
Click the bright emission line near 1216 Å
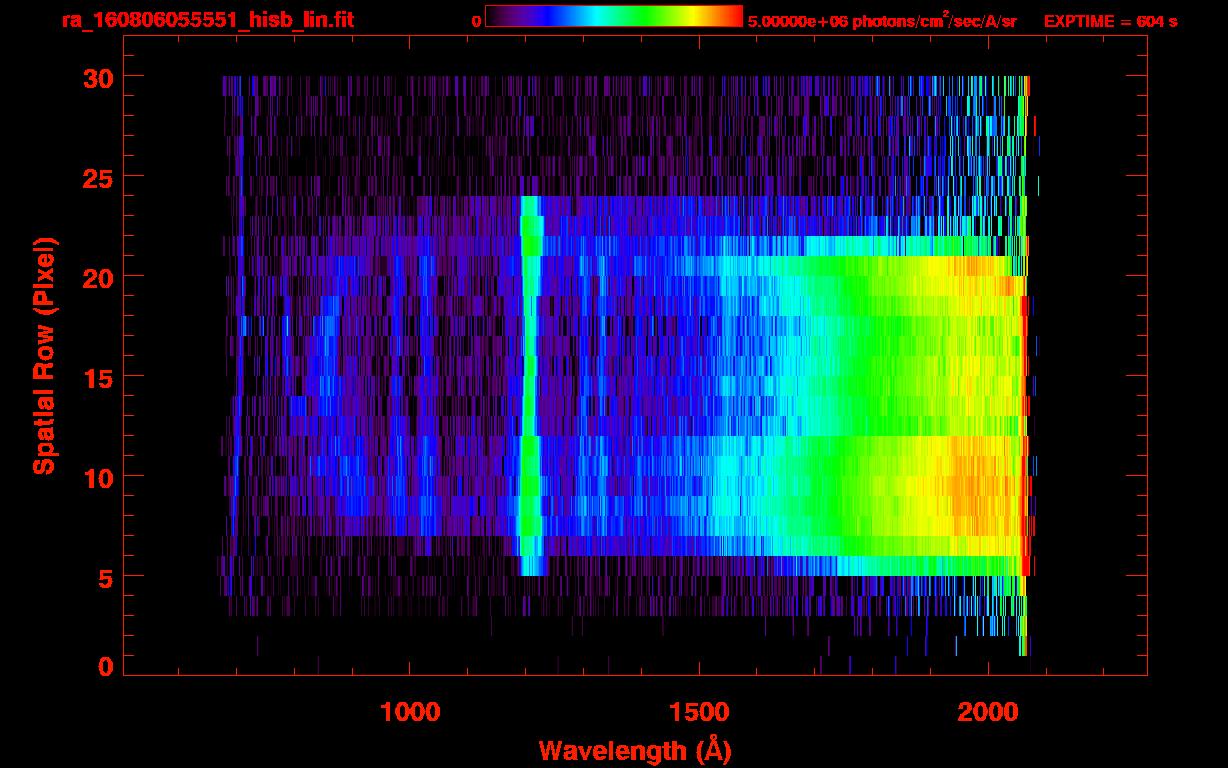point(530,386)
